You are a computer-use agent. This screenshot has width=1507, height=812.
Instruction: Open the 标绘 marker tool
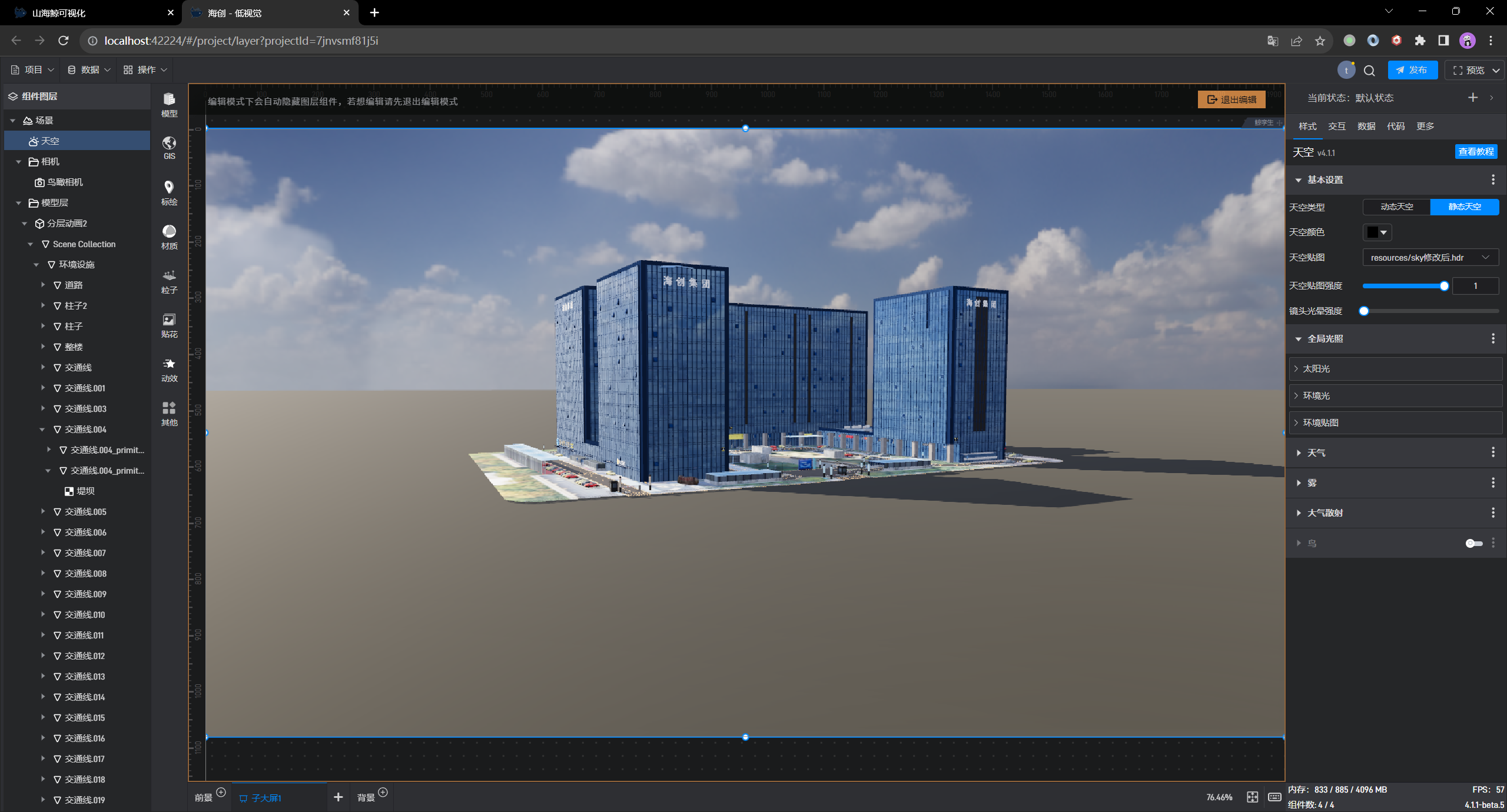169,192
